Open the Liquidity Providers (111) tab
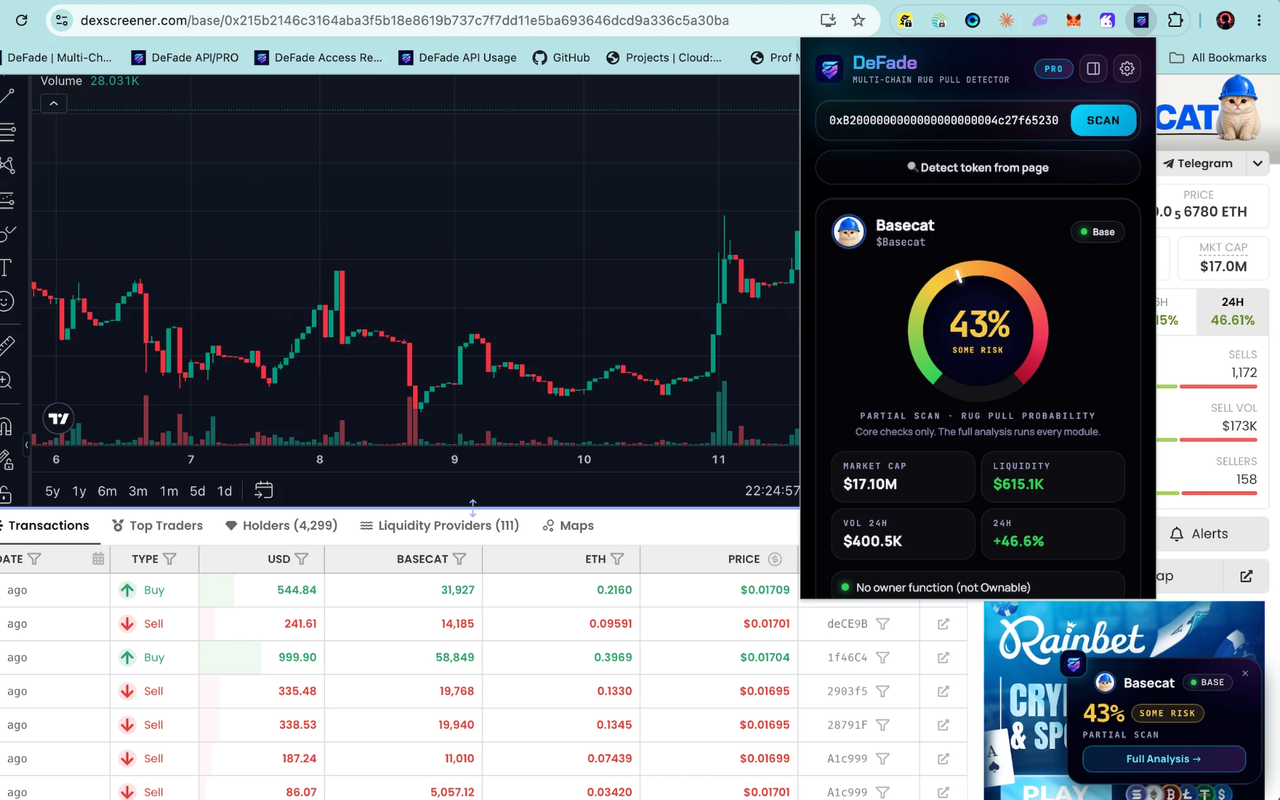The image size is (1280, 800). click(x=440, y=525)
